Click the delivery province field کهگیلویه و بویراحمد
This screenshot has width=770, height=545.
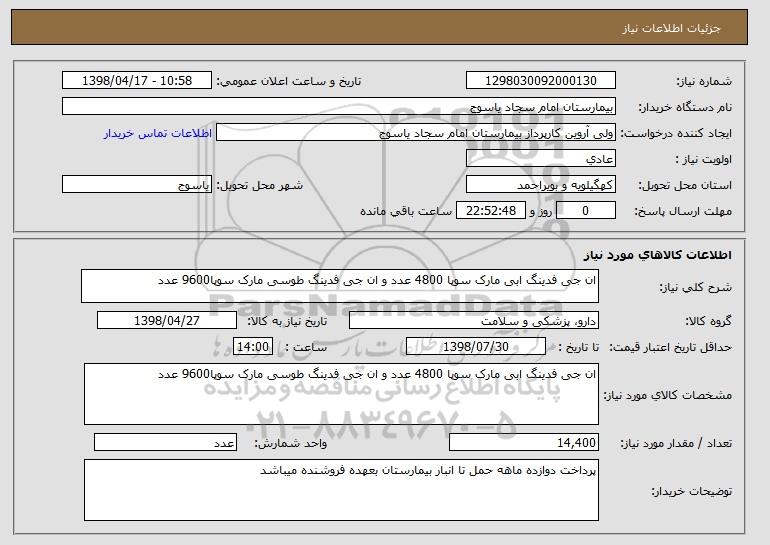tap(541, 185)
